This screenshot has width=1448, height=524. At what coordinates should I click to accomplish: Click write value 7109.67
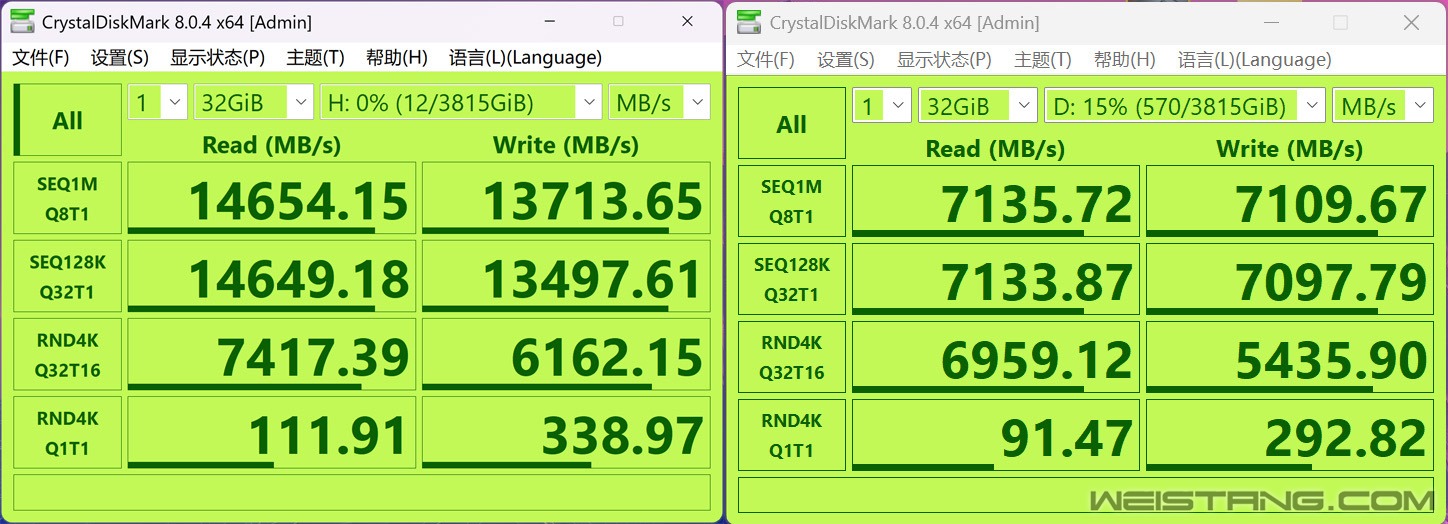click(1290, 201)
